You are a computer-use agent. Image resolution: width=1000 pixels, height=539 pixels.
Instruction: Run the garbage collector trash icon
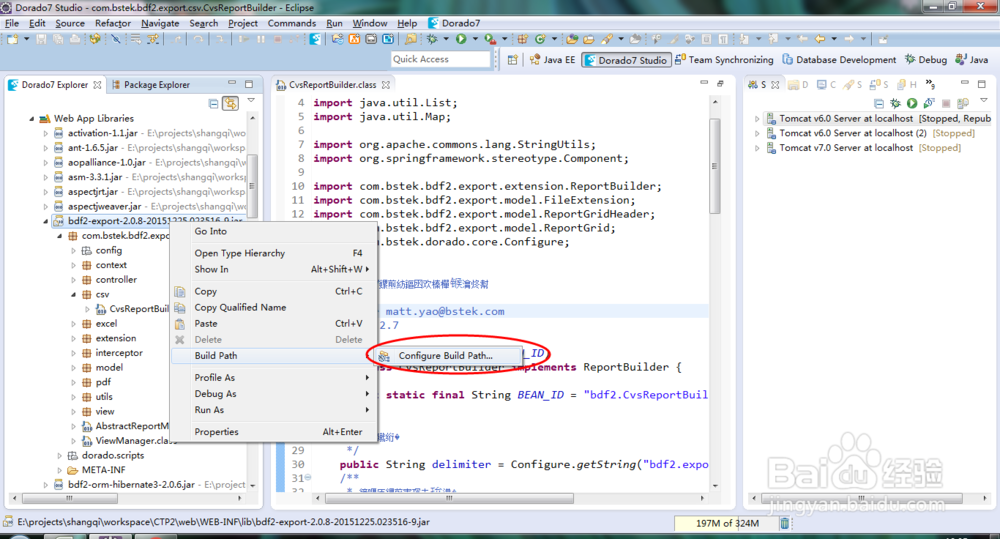pyautogui.click(x=784, y=523)
